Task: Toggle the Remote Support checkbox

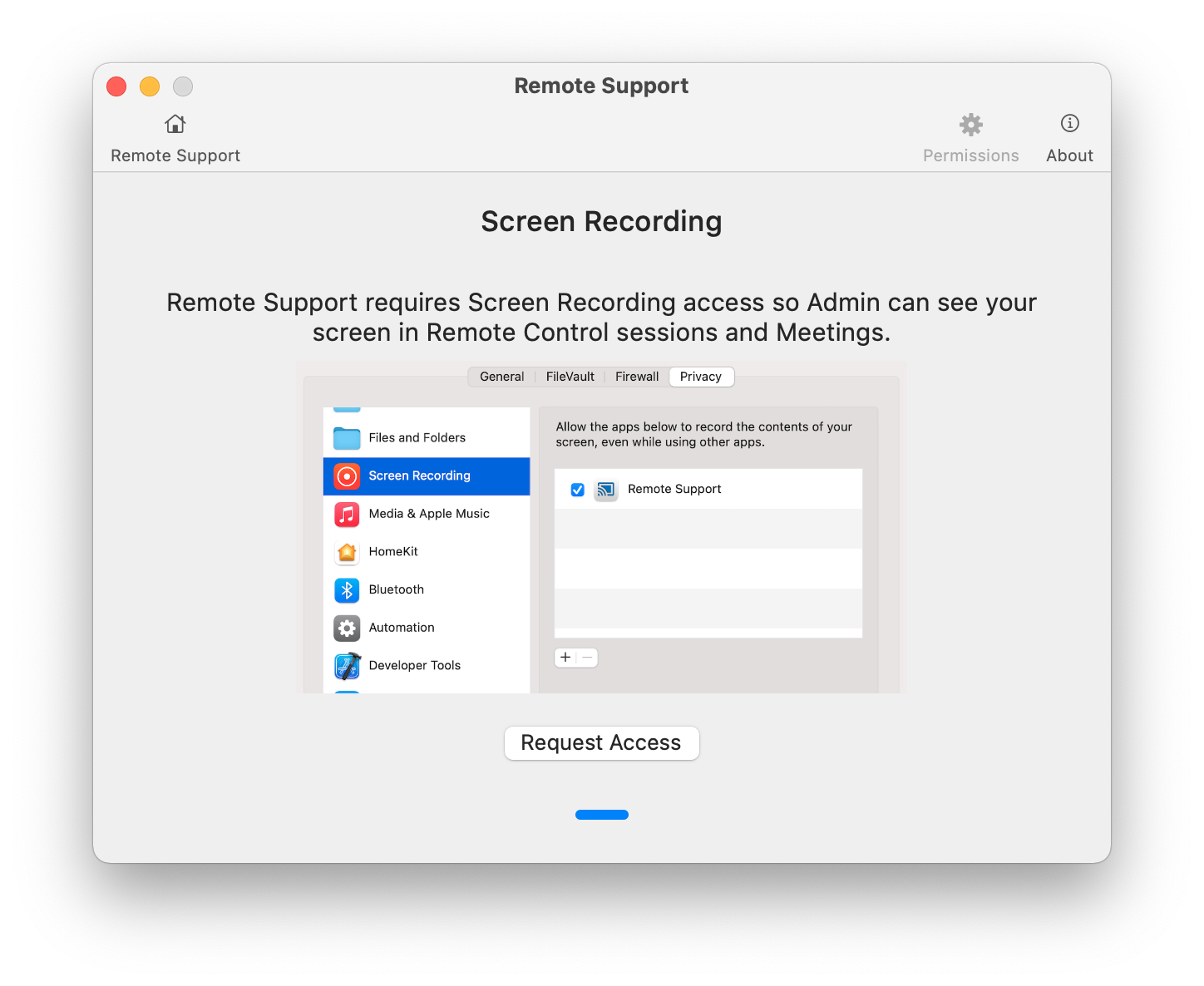Action: coord(578,490)
